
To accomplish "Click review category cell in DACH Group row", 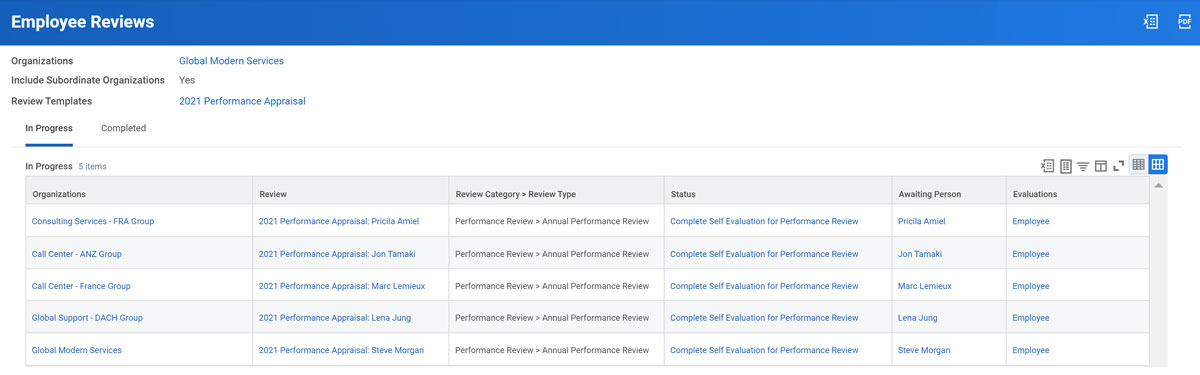I will (x=556, y=318).
